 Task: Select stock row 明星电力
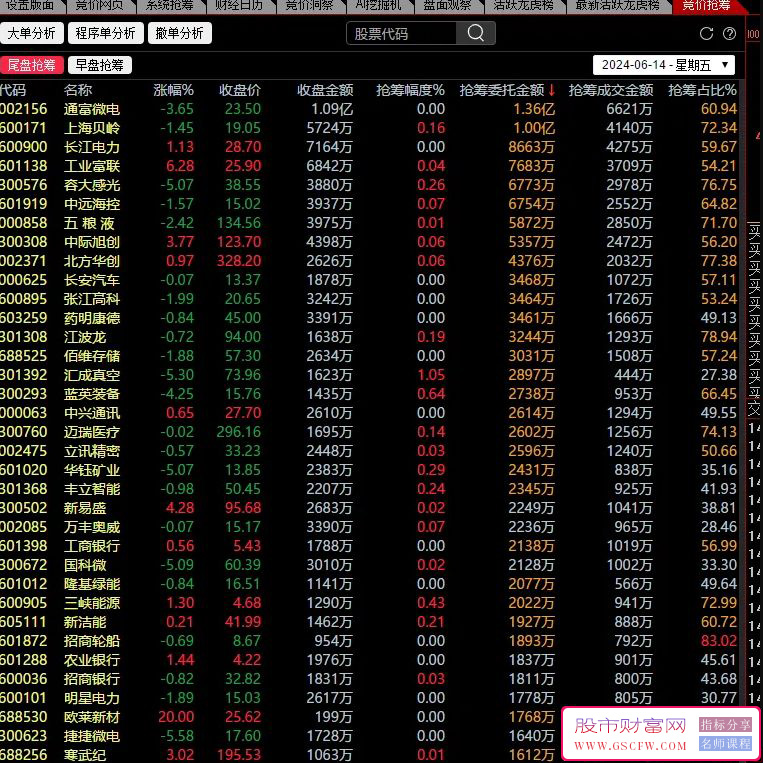pyautogui.click(x=368, y=697)
